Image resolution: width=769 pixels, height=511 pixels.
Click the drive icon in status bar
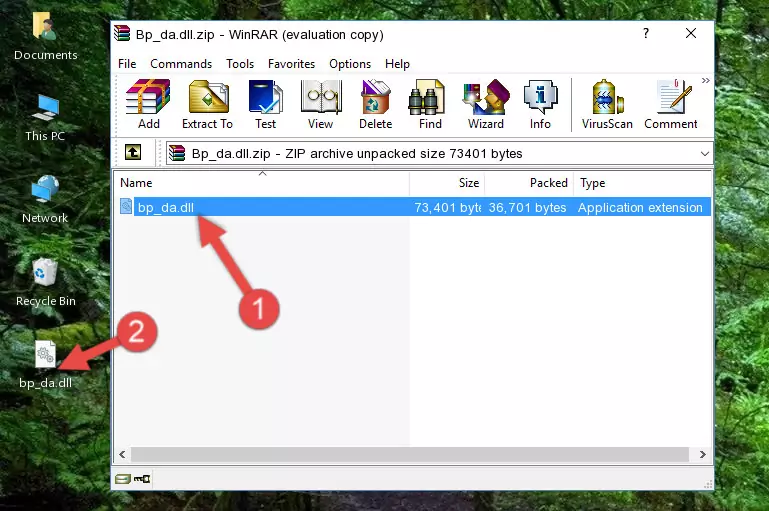click(123, 479)
